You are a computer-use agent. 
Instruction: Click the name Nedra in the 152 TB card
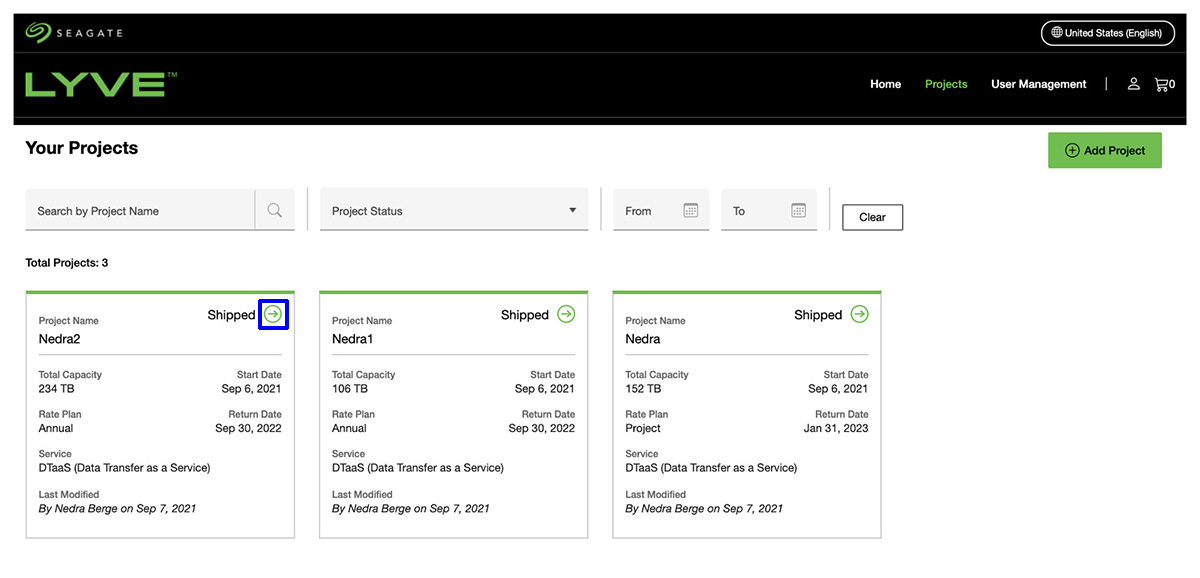643,339
